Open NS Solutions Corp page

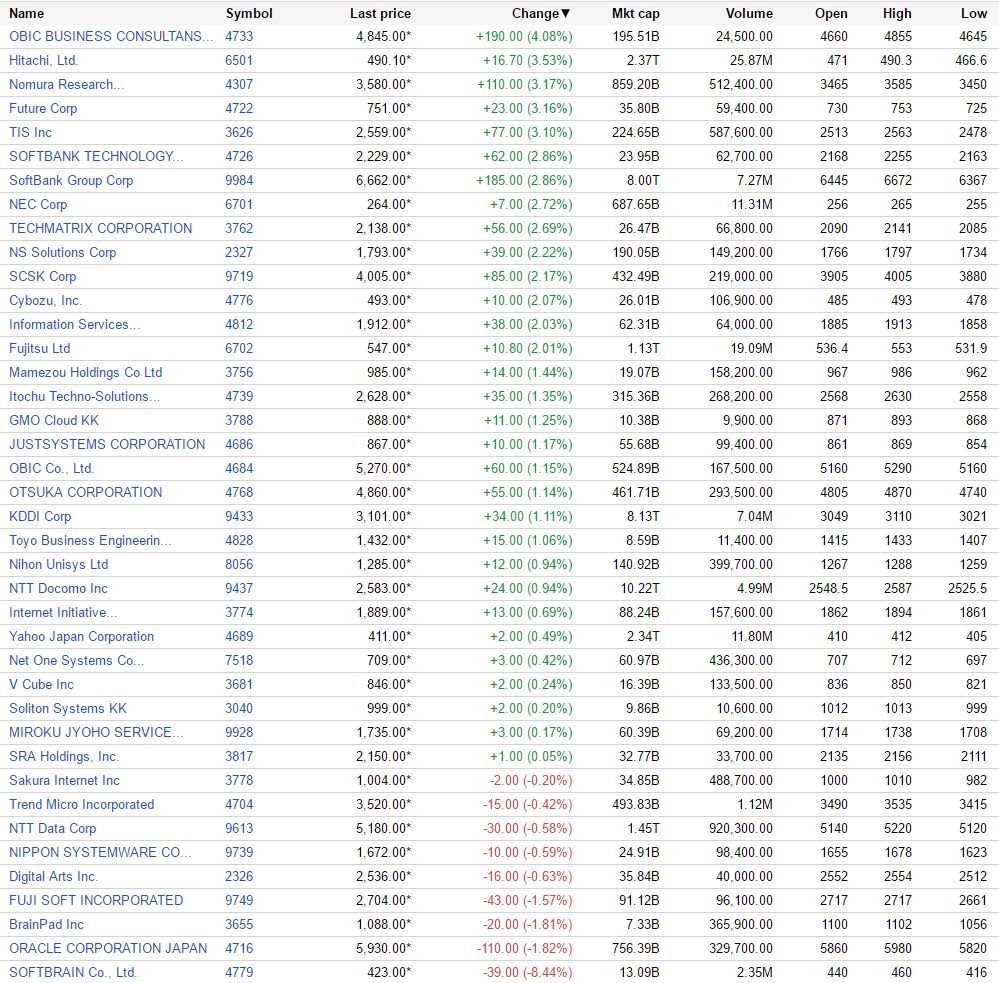click(x=62, y=252)
